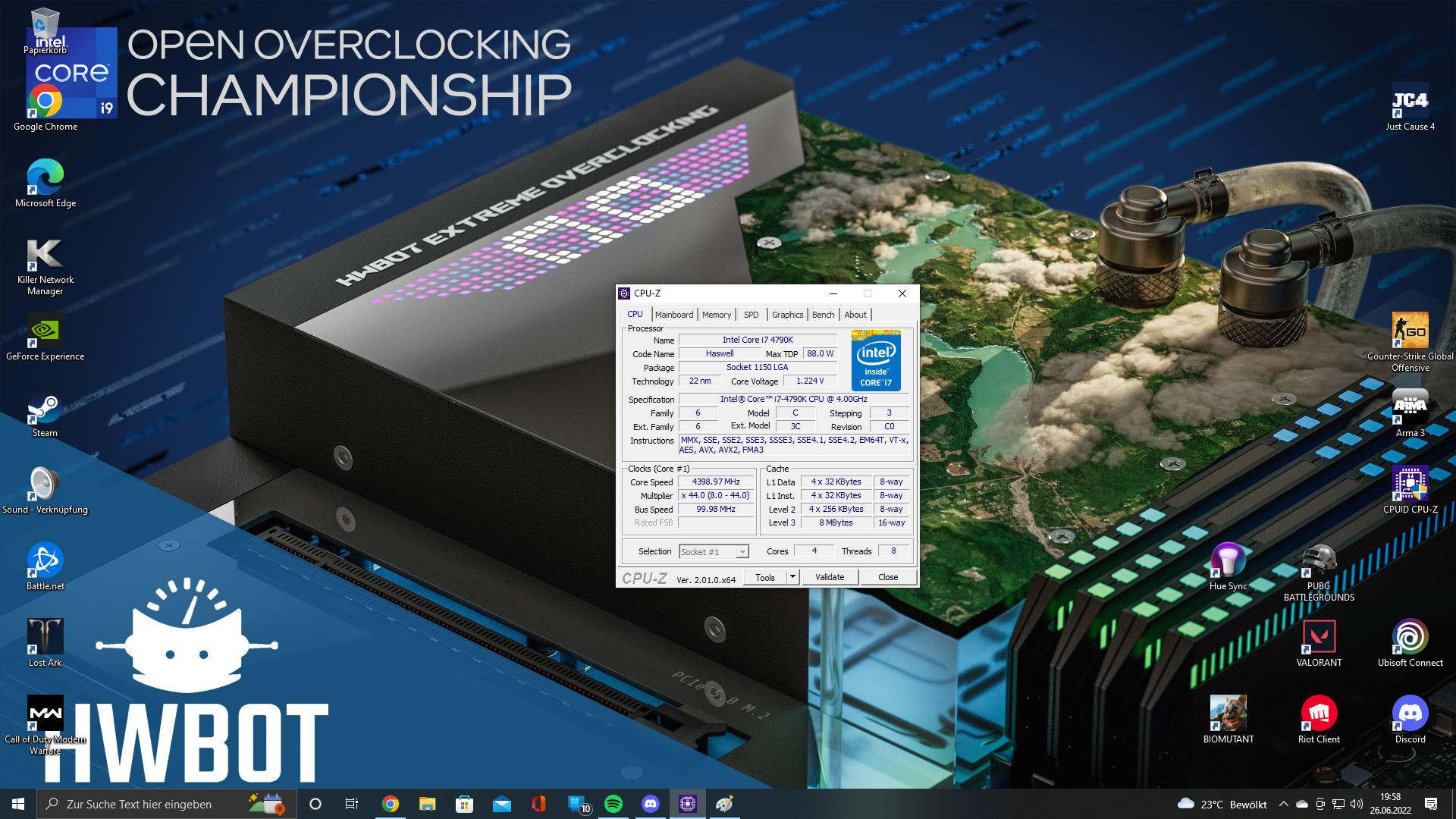Screen dimensions: 1456x819
Task: Launch Hue Sync desktop icon
Action: [x=1228, y=567]
